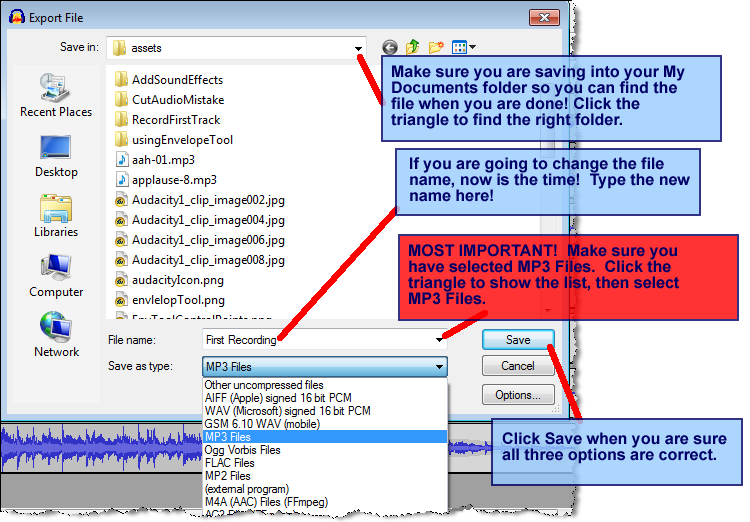Click the Audacity icon in title bar

click(x=17, y=17)
